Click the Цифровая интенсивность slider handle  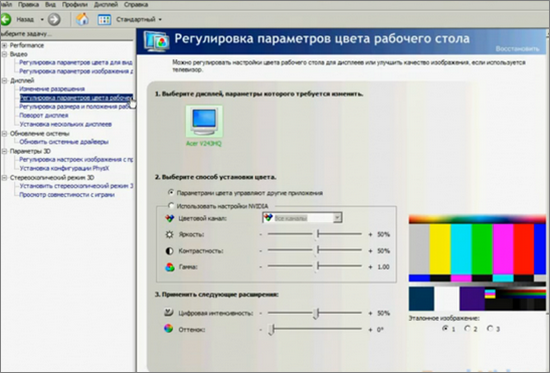pyautogui.click(x=316, y=313)
